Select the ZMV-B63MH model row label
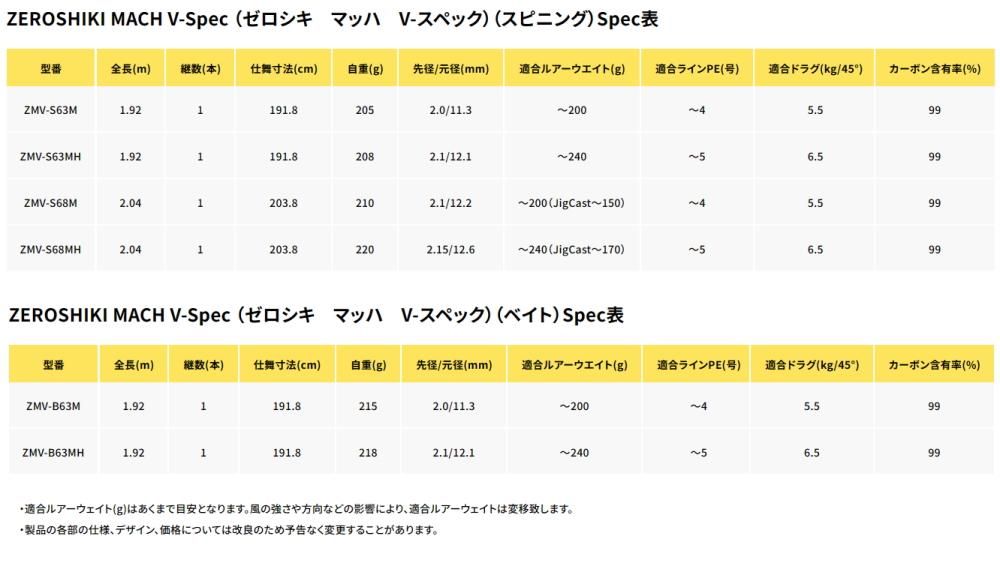1000x563 pixels. coord(52,453)
